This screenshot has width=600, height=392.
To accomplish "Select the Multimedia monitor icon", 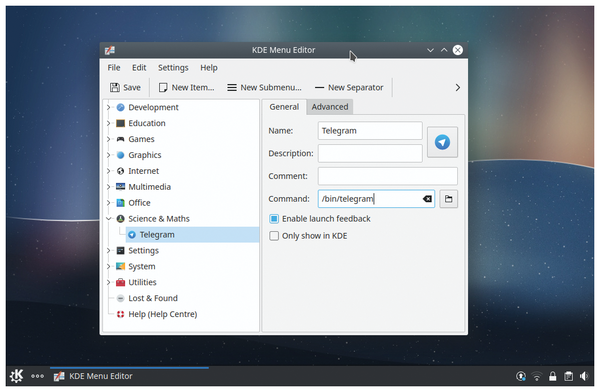I will tap(121, 187).
